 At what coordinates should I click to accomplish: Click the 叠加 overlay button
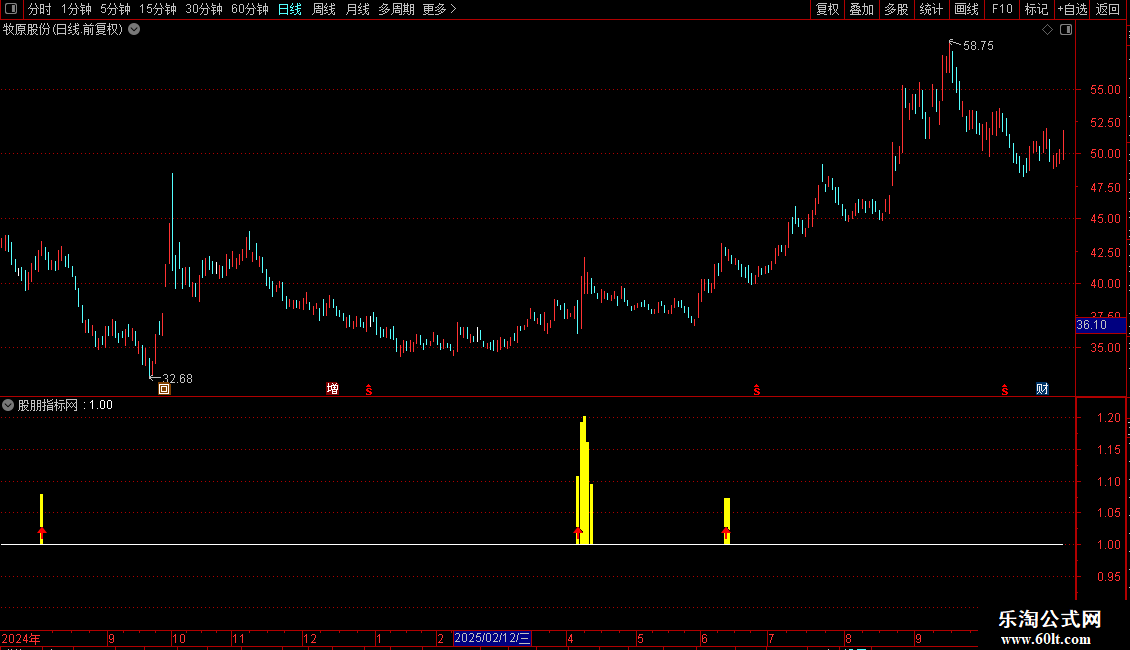861,9
